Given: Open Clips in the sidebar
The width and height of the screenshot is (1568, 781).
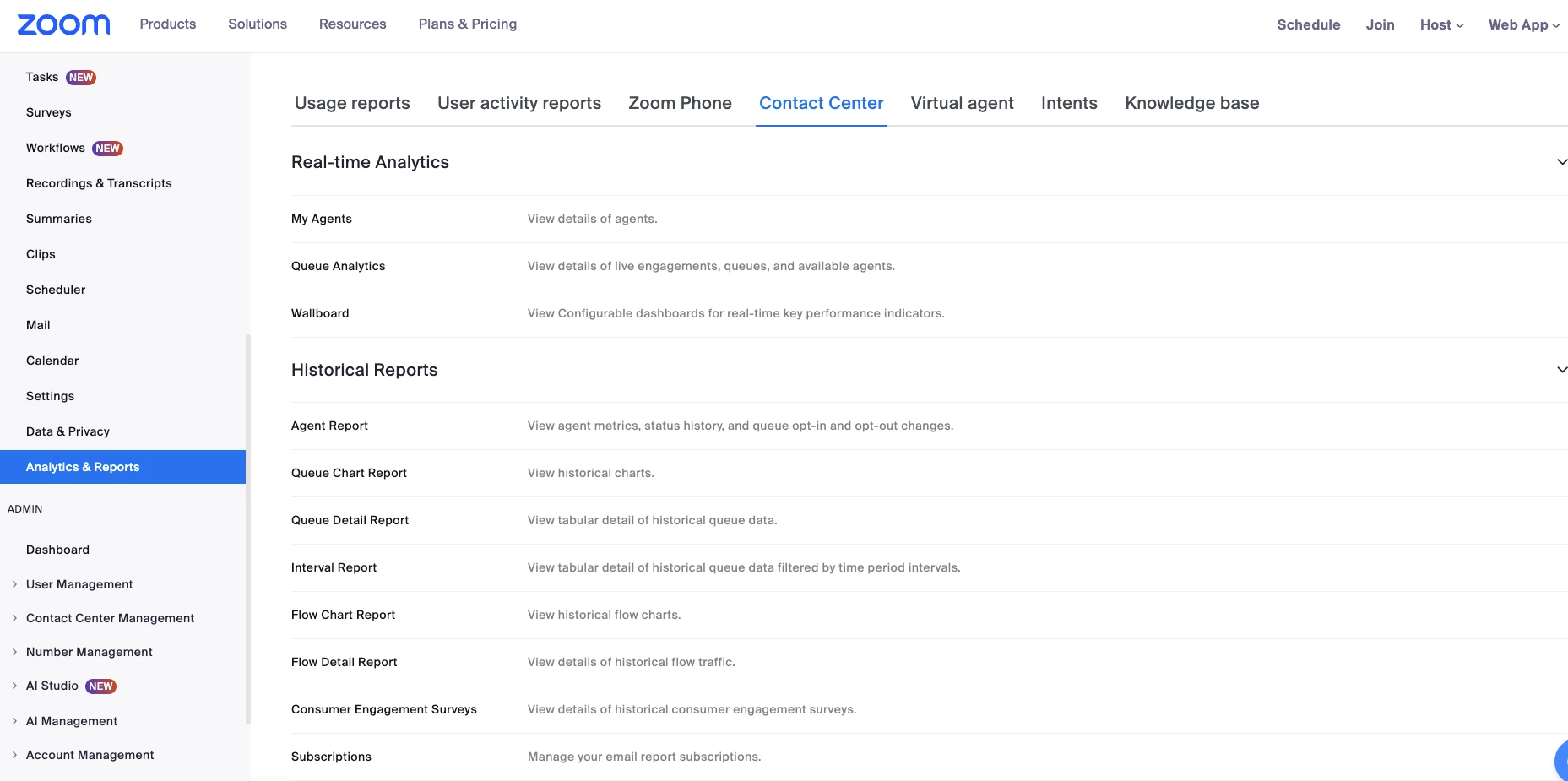Looking at the screenshot, I should click(41, 254).
